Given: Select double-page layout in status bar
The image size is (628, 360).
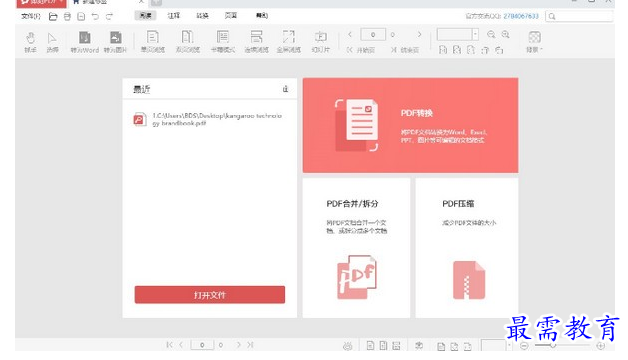Looking at the screenshot, I should [x=383, y=346].
